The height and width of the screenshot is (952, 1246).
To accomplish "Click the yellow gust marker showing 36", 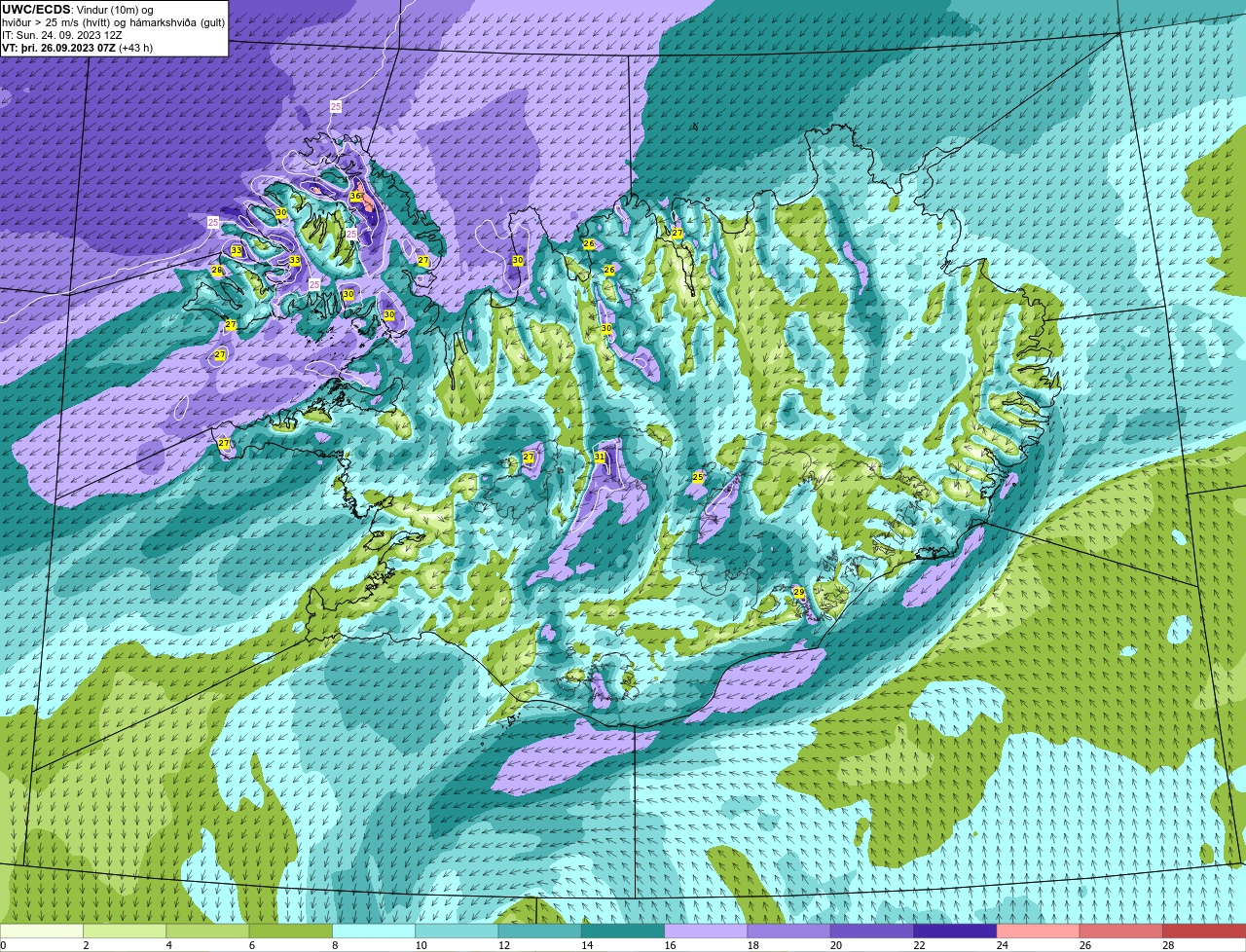I will (x=355, y=197).
